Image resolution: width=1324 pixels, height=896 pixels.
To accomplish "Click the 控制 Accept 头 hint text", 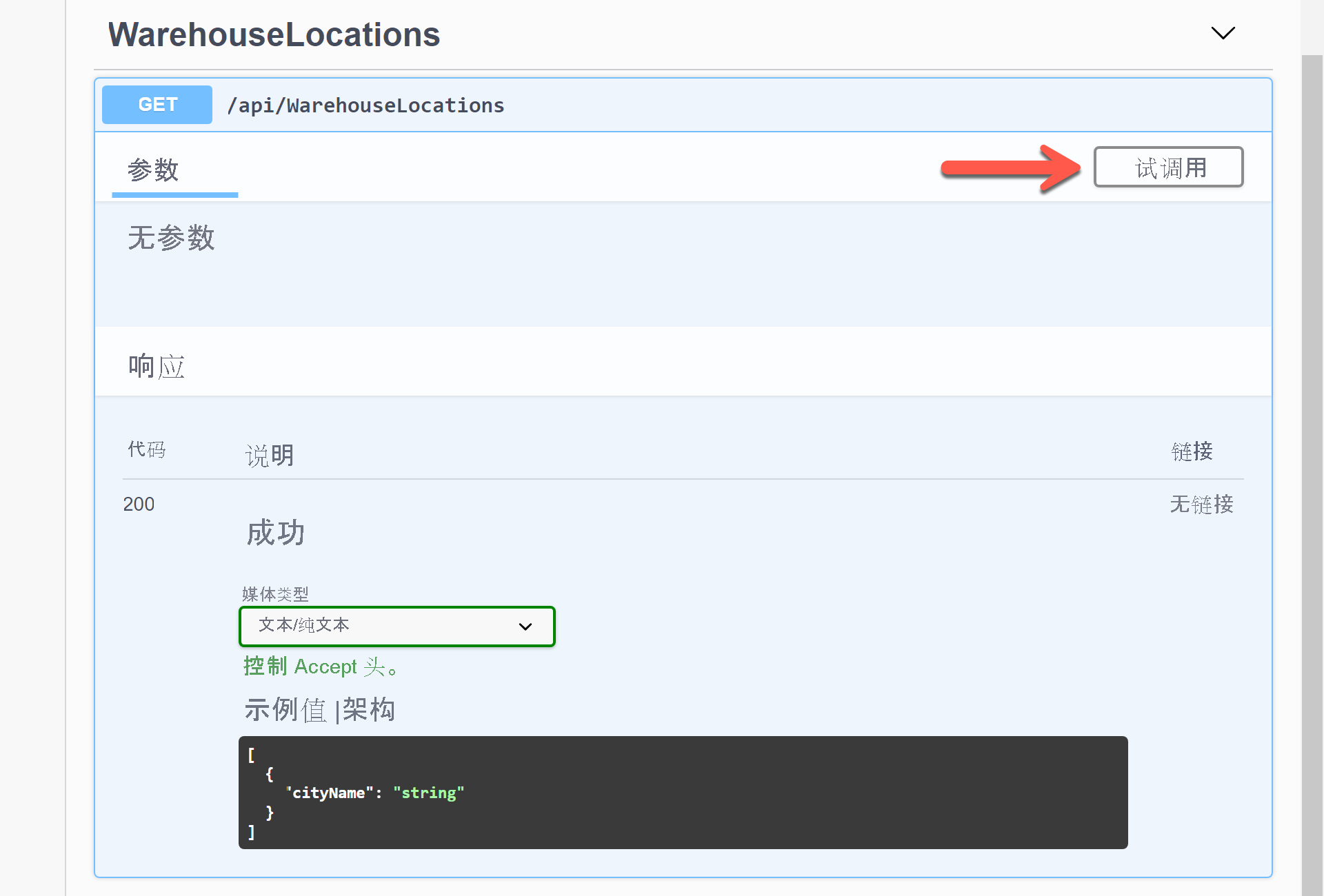I will [x=321, y=666].
